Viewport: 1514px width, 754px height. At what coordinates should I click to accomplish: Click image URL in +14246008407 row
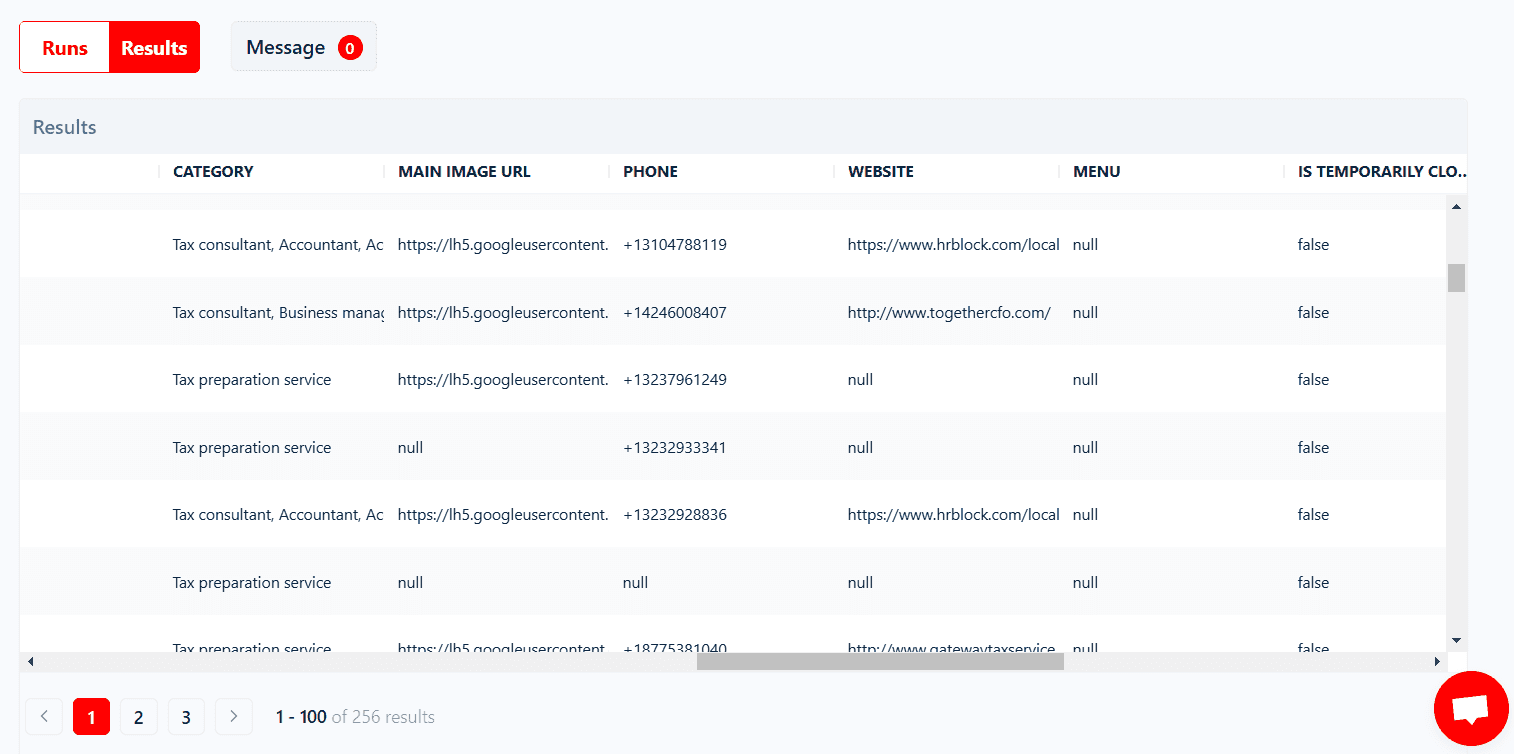[x=503, y=313]
